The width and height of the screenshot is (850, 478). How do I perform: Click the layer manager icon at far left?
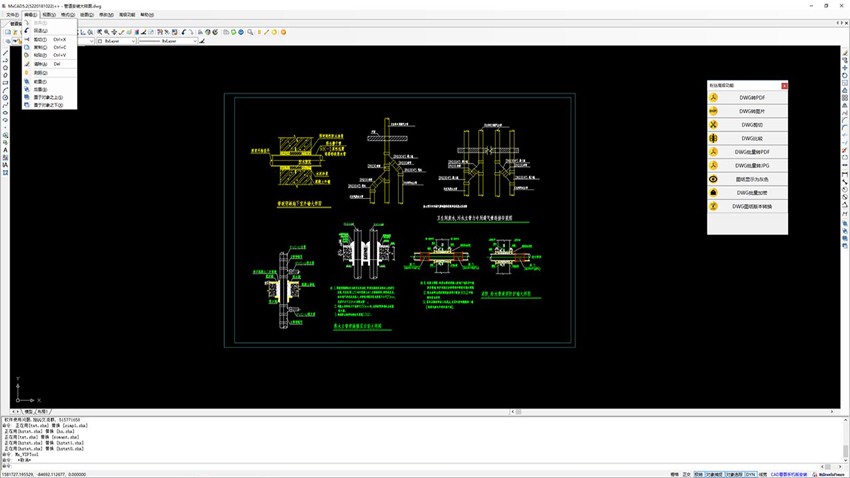(8, 41)
